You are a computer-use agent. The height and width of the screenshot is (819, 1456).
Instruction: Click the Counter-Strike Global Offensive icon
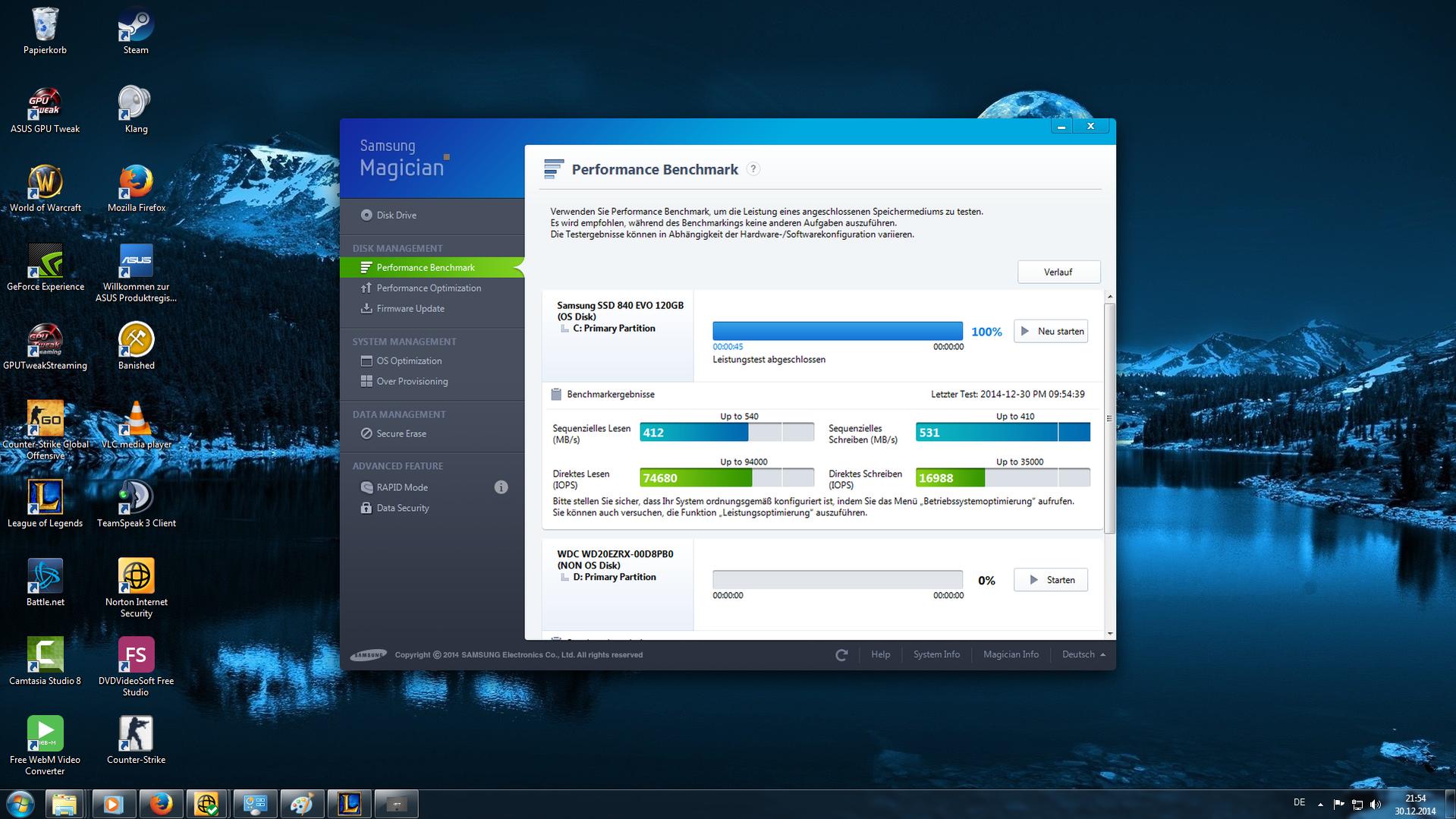(45, 430)
